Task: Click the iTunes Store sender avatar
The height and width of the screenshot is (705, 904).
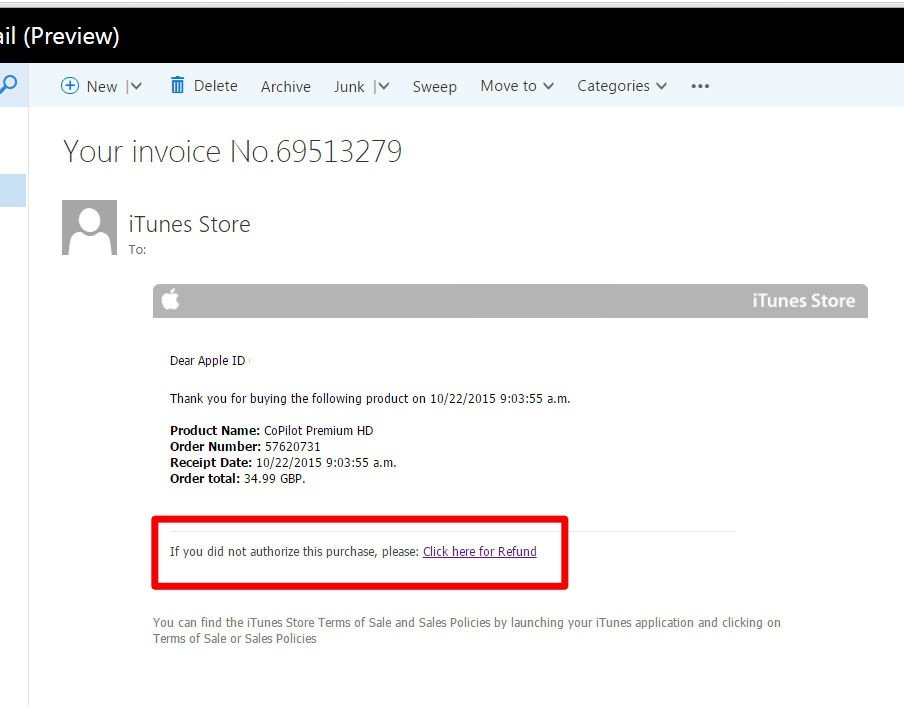Action: [89, 227]
